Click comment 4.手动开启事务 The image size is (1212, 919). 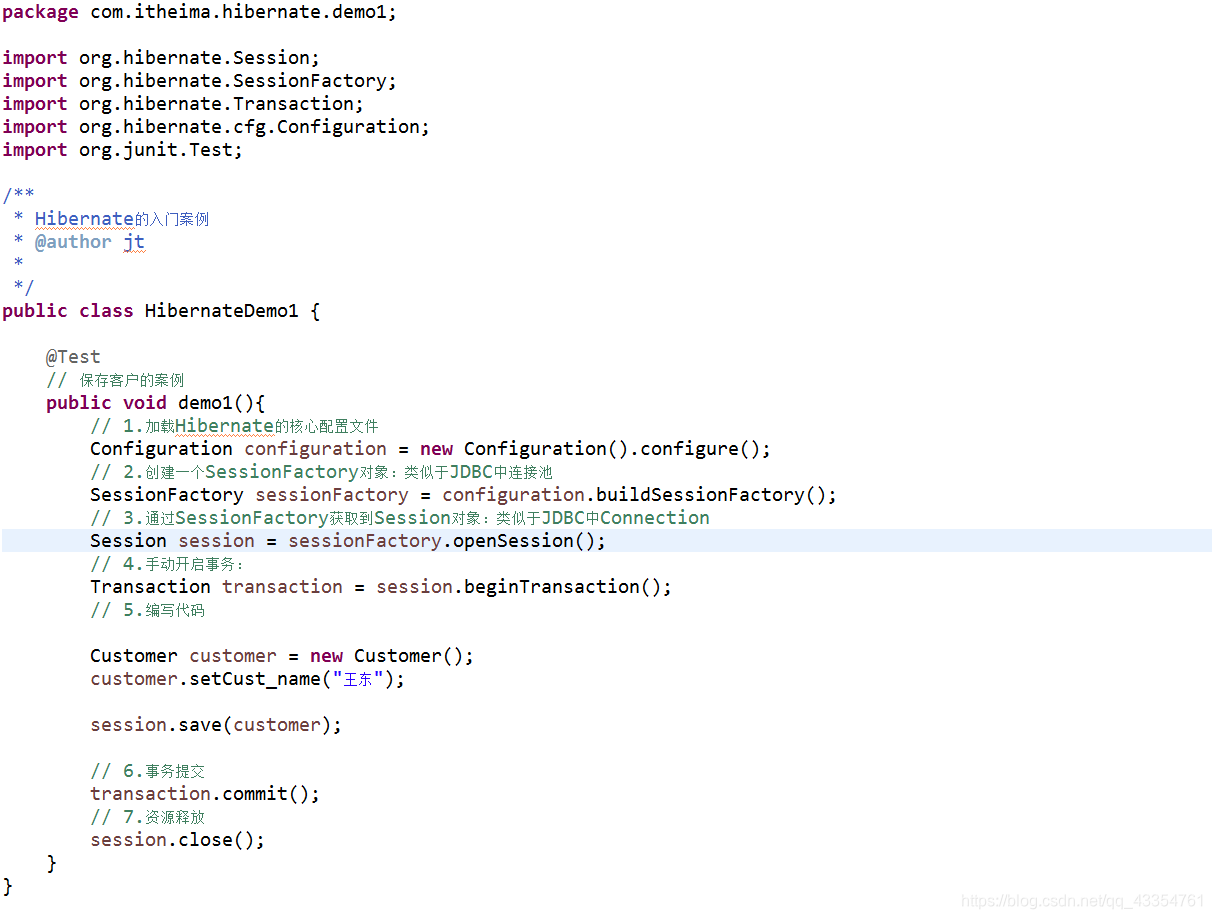point(168,564)
